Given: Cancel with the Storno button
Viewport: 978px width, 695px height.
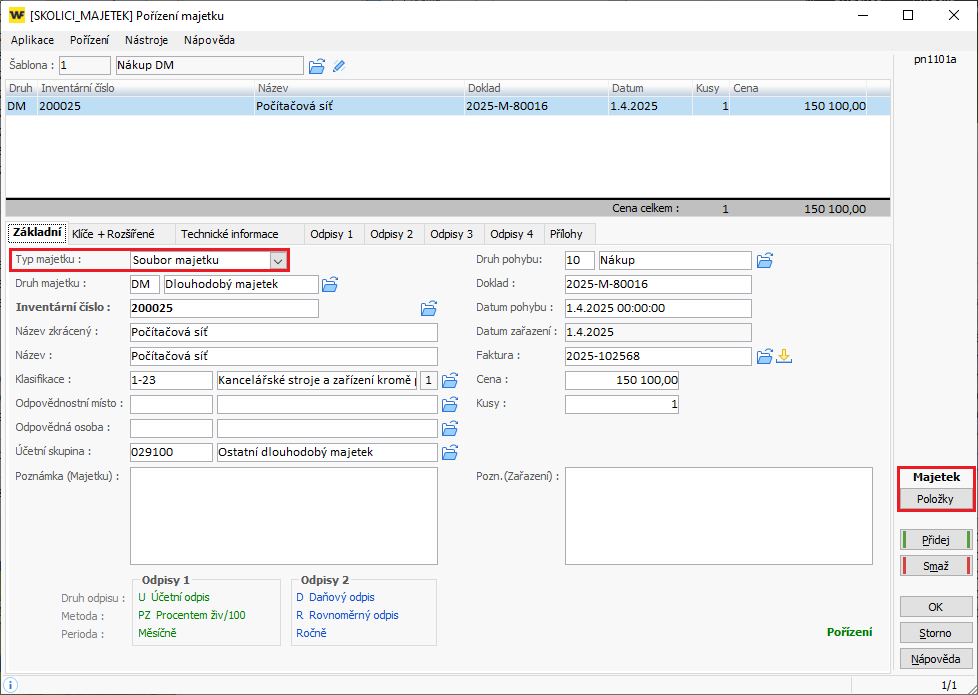Looking at the screenshot, I should click(936, 633).
